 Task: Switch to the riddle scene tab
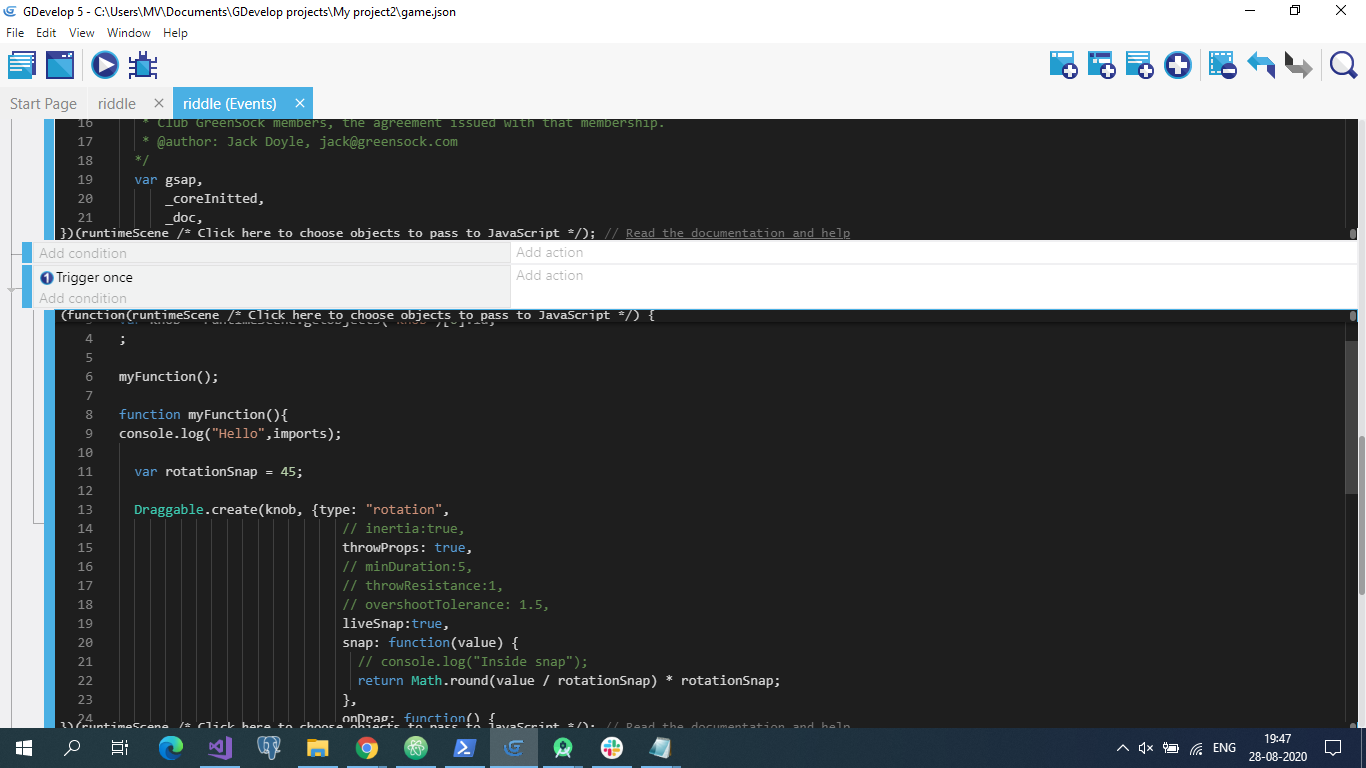(x=117, y=103)
